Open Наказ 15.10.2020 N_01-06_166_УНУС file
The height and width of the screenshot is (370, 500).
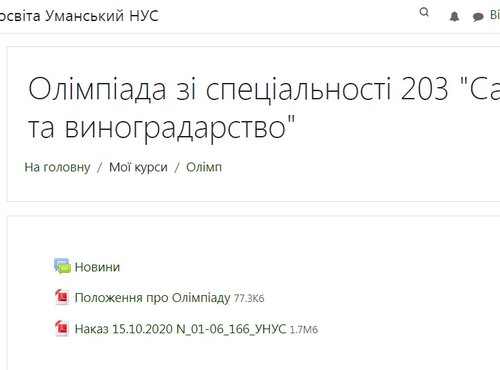(180, 329)
